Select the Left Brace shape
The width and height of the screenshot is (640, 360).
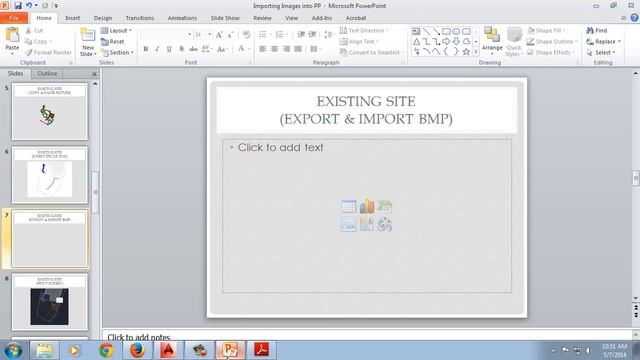(446, 52)
